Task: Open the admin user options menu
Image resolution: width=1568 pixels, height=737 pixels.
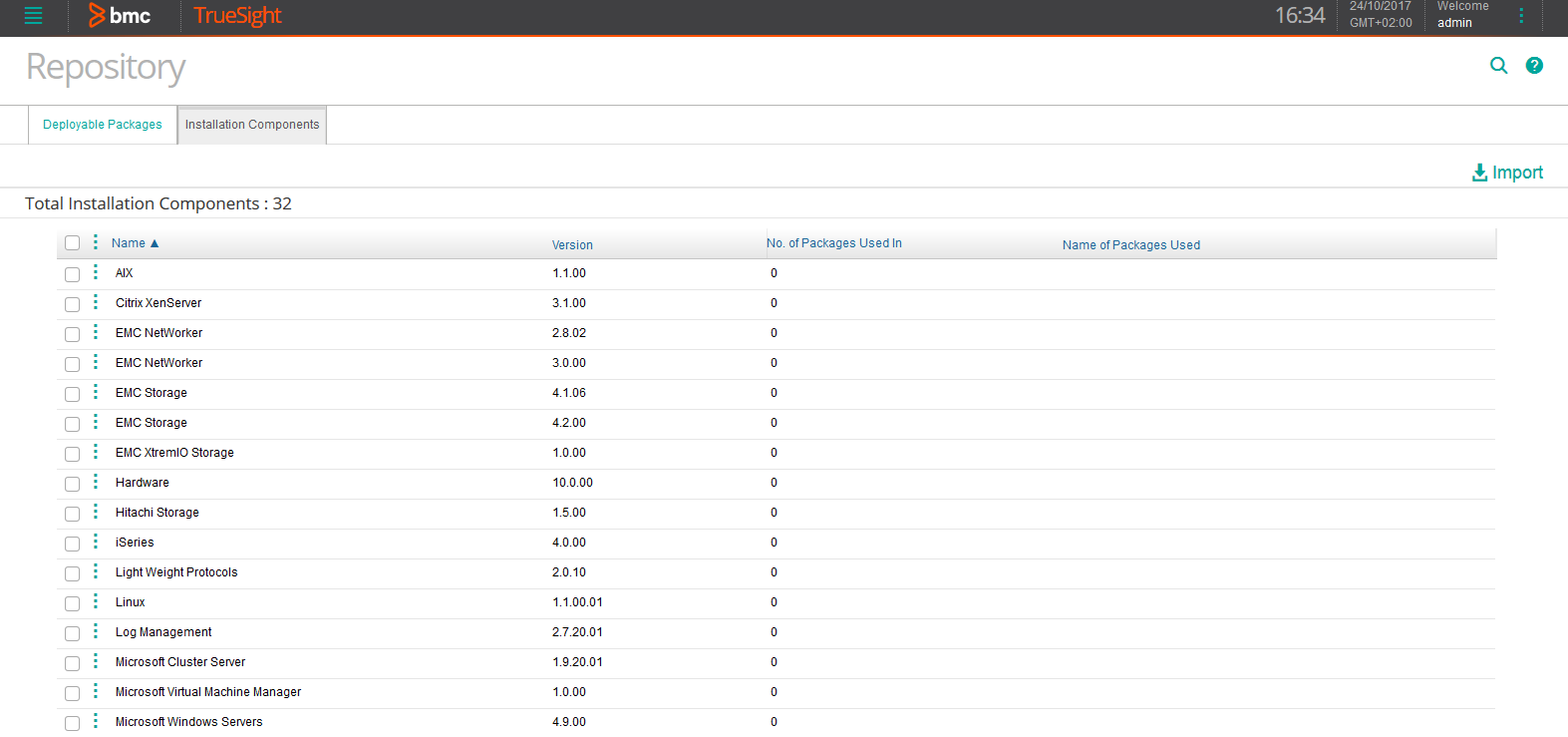Action: pos(1521,16)
